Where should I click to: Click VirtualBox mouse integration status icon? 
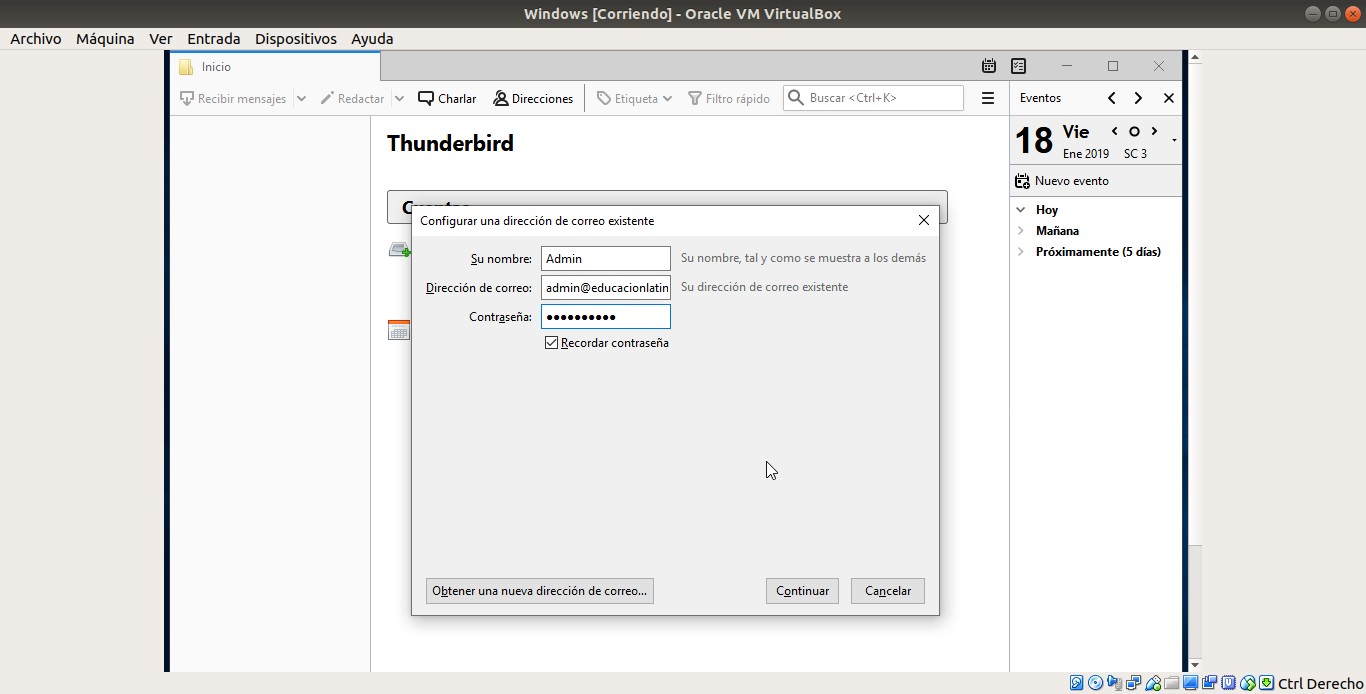(x=1247, y=684)
